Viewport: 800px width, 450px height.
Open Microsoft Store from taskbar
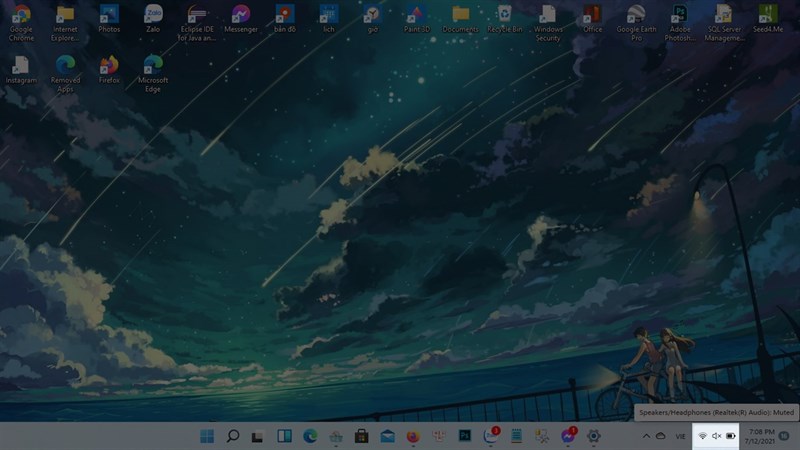pyautogui.click(x=361, y=436)
